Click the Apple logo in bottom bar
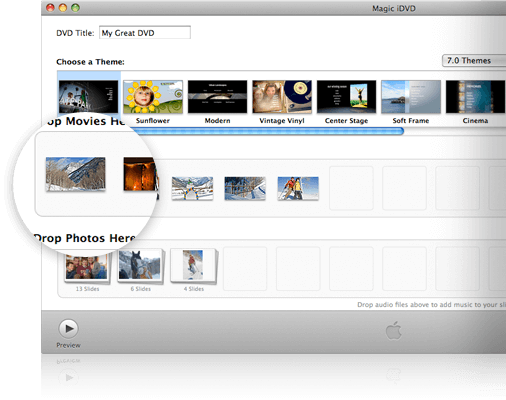The width and height of the screenshot is (506, 400). pos(394,331)
